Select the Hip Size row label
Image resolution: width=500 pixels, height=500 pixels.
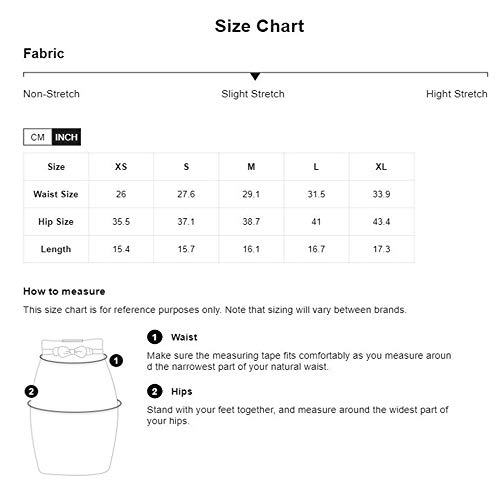coord(56,222)
